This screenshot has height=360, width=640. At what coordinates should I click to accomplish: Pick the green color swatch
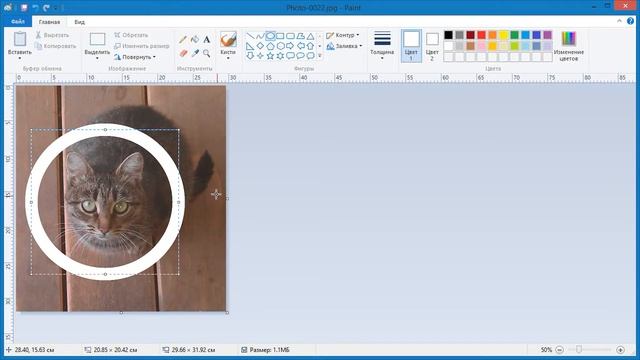pyautogui.click(x=515, y=35)
